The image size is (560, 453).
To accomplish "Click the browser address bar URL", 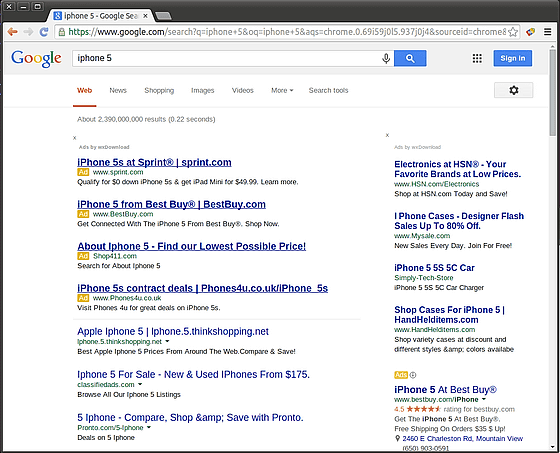I will pyautogui.click(x=287, y=32).
